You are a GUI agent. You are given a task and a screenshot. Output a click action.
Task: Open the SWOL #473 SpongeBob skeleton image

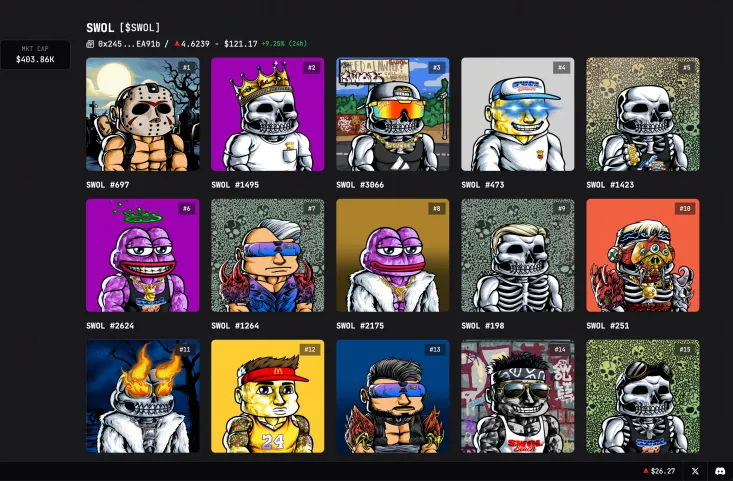point(517,114)
